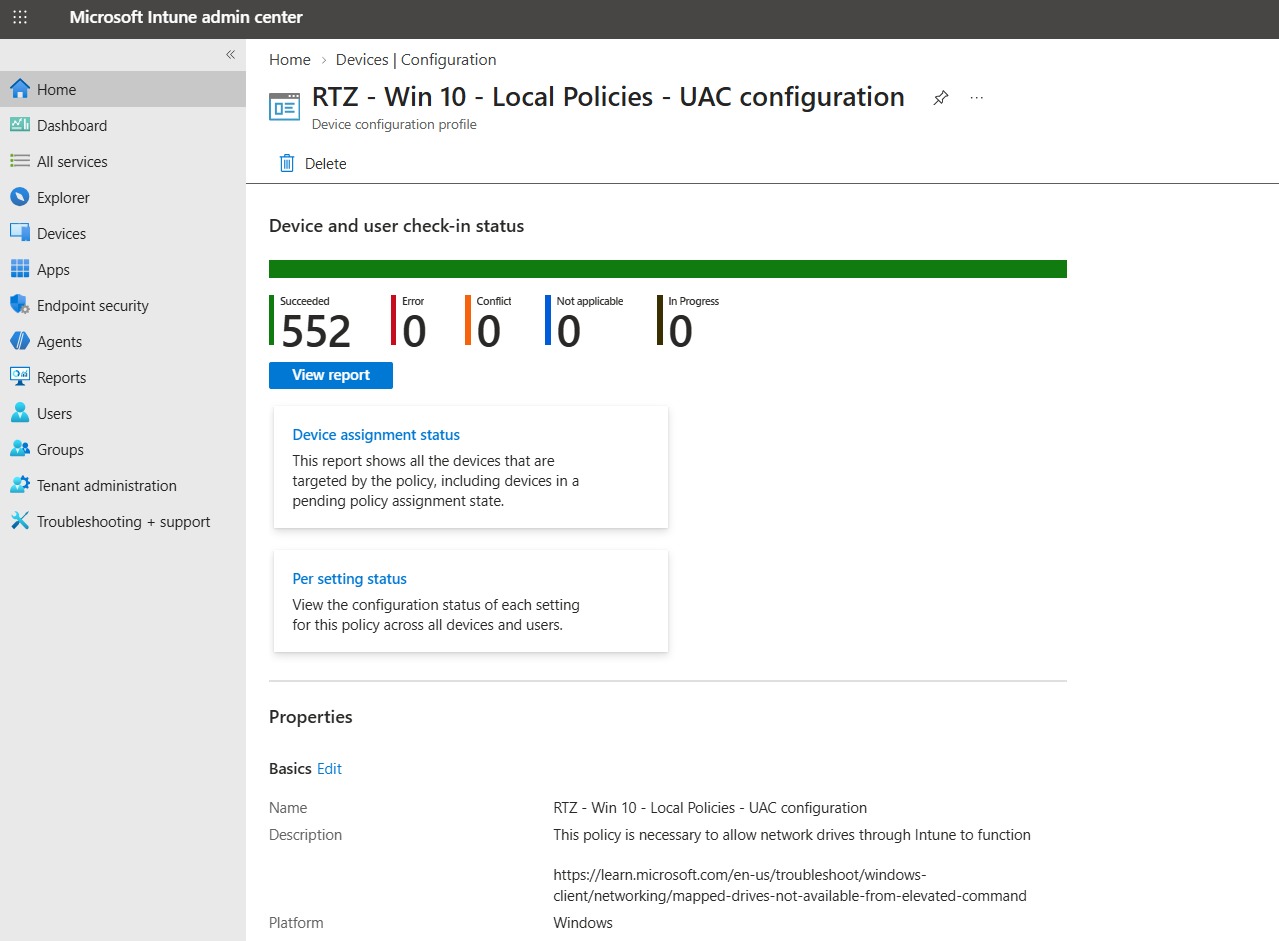Click the Explorer compass icon

pyautogui.click(x=20, y=197)
